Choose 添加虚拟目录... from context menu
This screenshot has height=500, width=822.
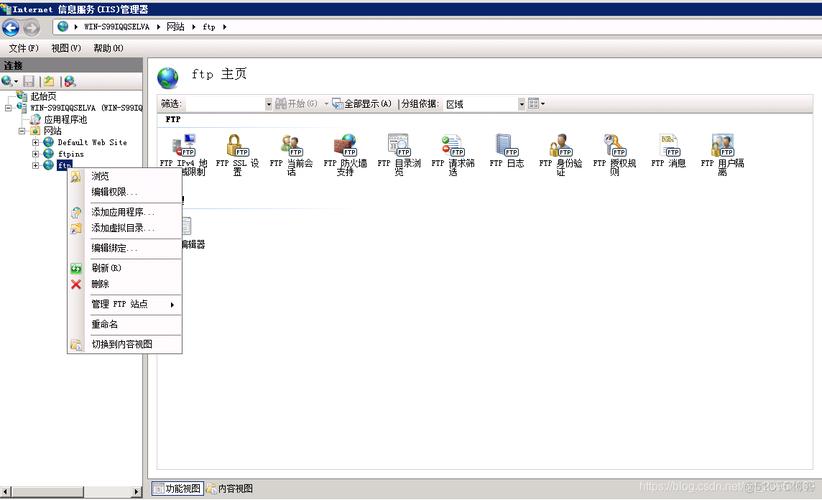pyautogui.click(x=125, y=227)
